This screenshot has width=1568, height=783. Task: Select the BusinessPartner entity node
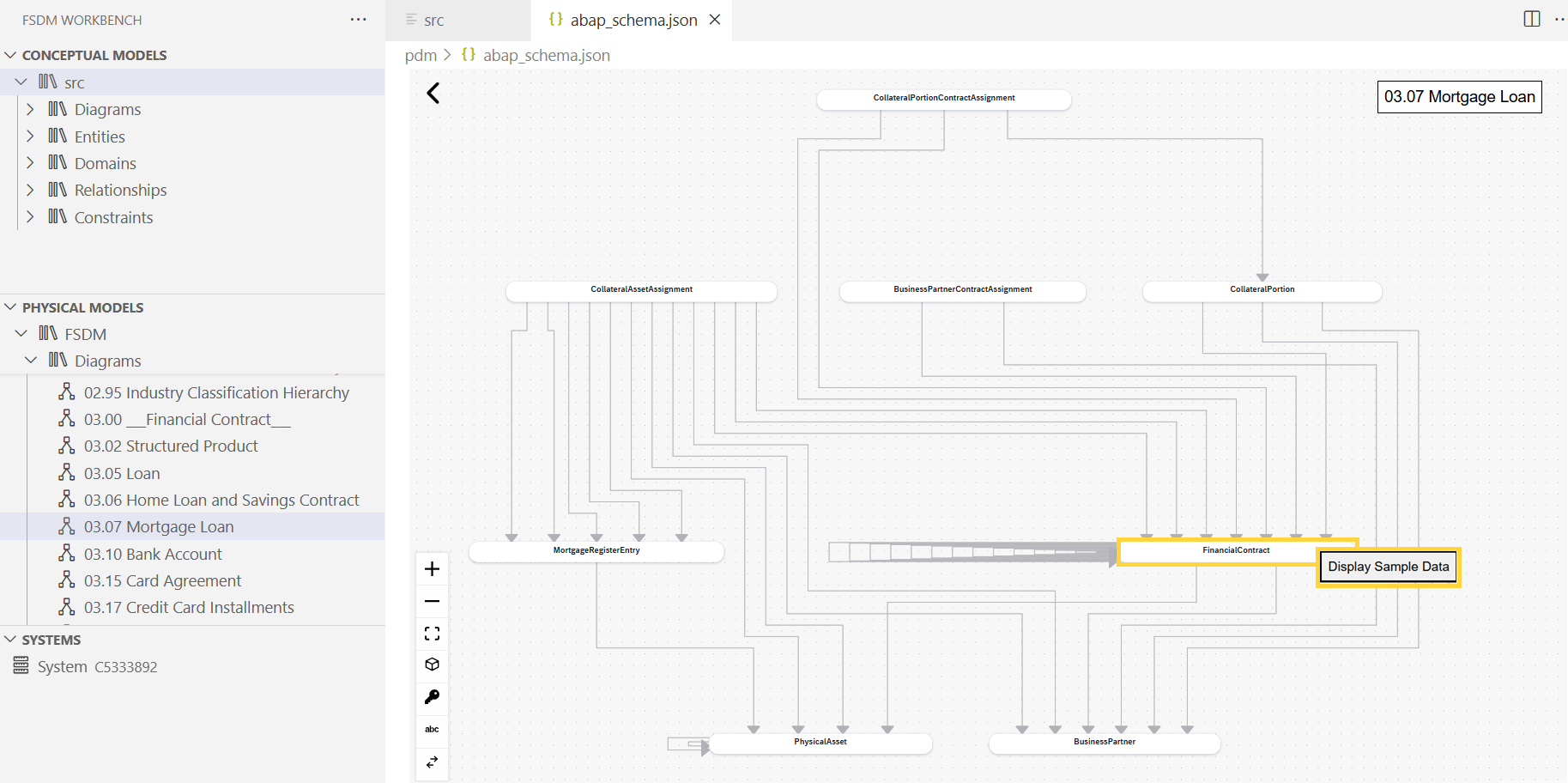1104,742
